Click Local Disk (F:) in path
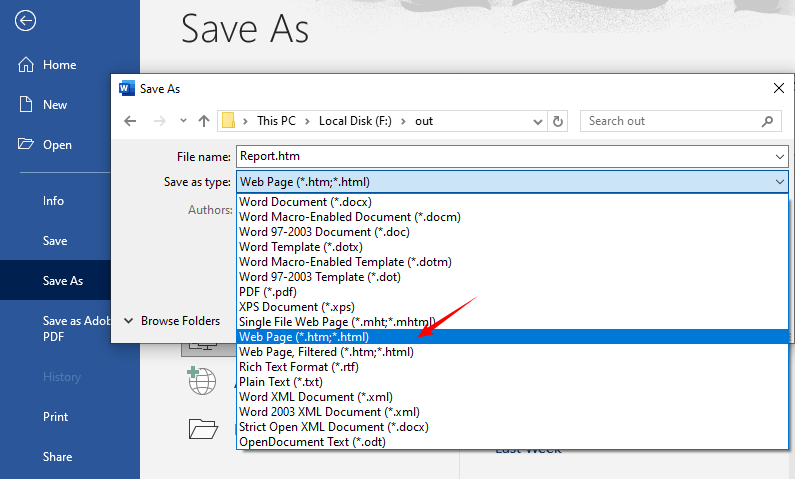The height and width of the screenshot is (479, 795). tap(353, 121)
